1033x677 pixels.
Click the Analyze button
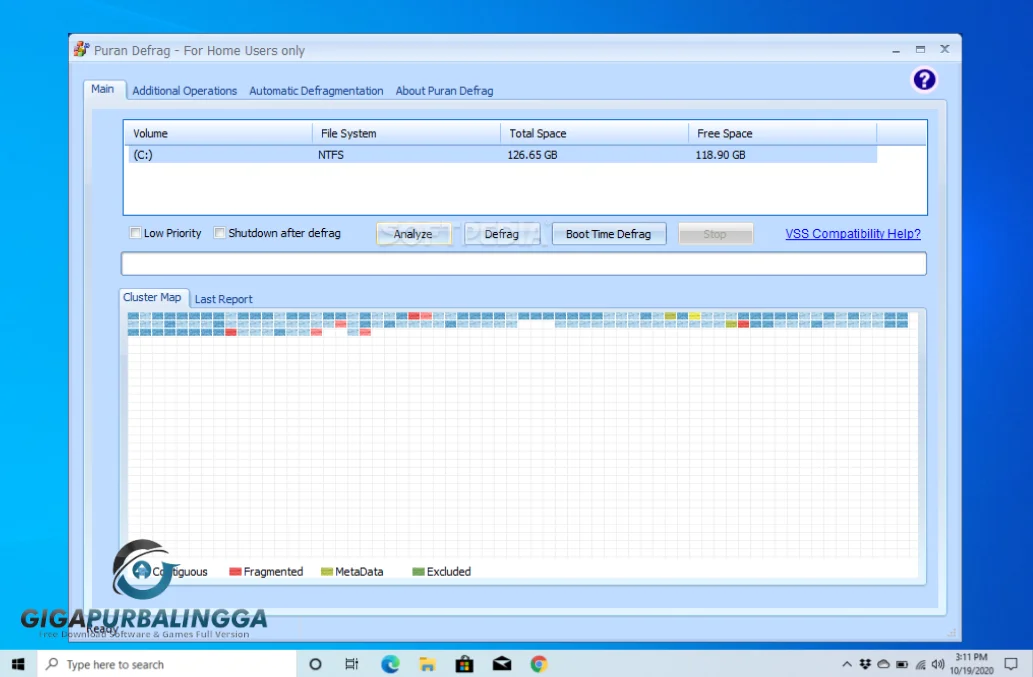(413, 233)
